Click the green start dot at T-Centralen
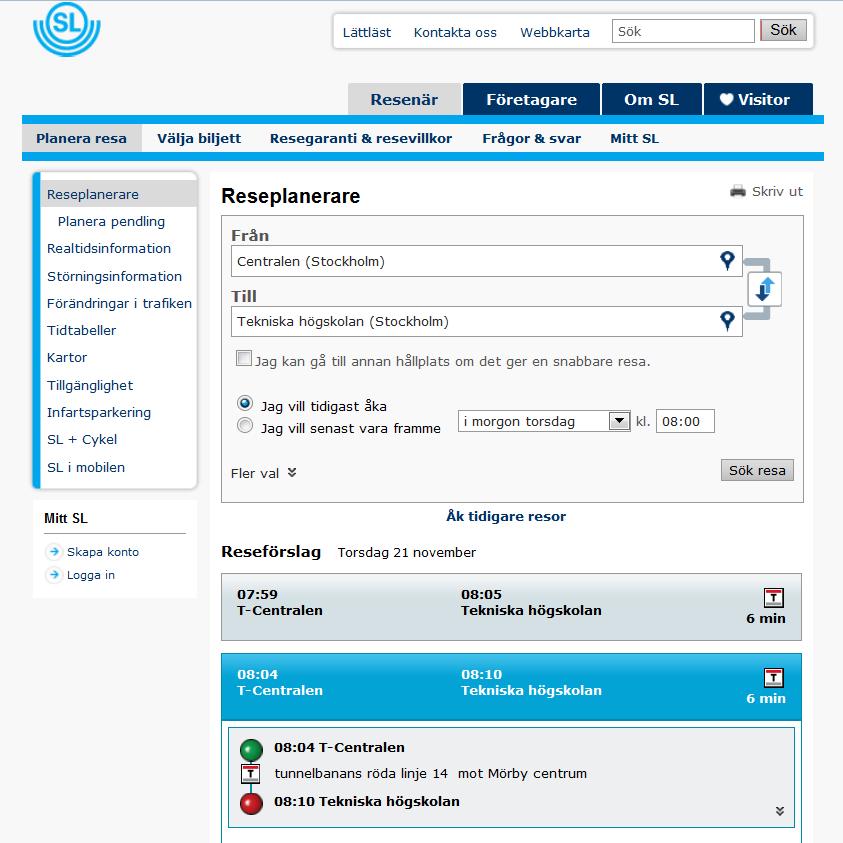This screenshot has width=843, height=843. [251, 749]
